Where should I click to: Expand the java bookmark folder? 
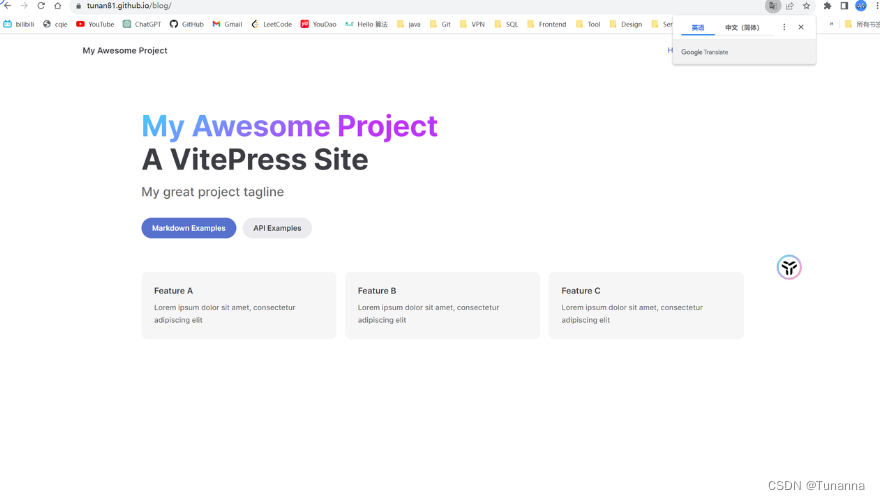click(409, 24)
